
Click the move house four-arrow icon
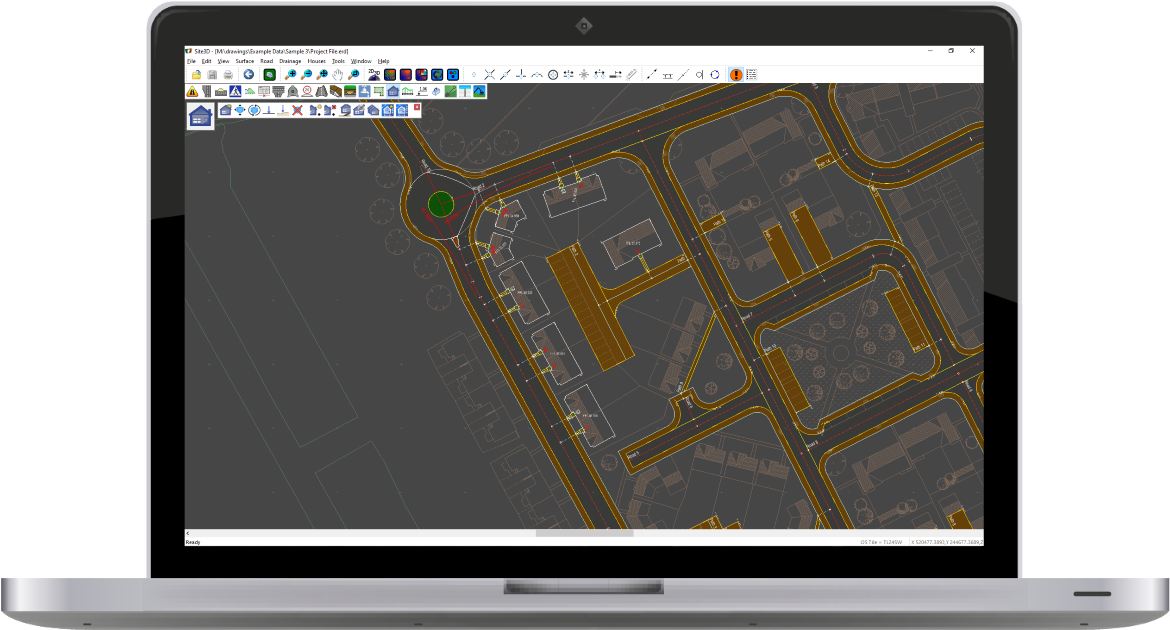(240, 110)
